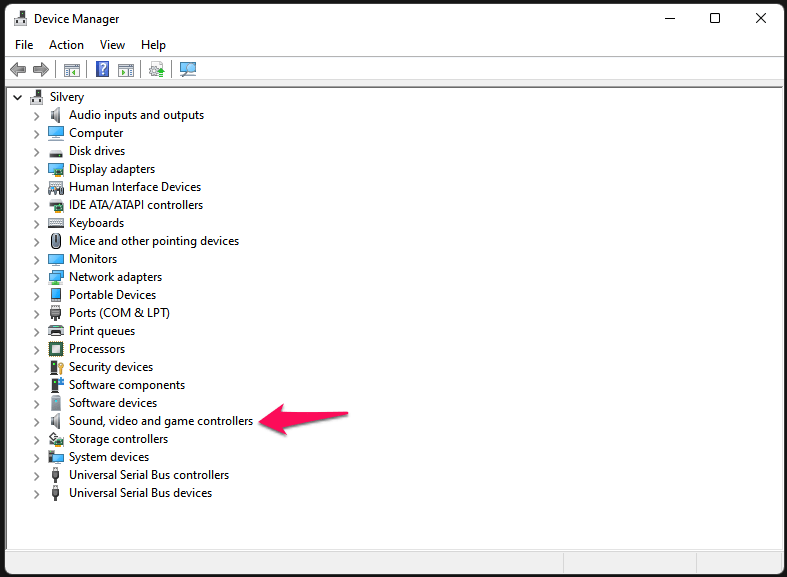Expand the System devices chevron
This screenshot has width=787, height=577.
click(36, 458)
